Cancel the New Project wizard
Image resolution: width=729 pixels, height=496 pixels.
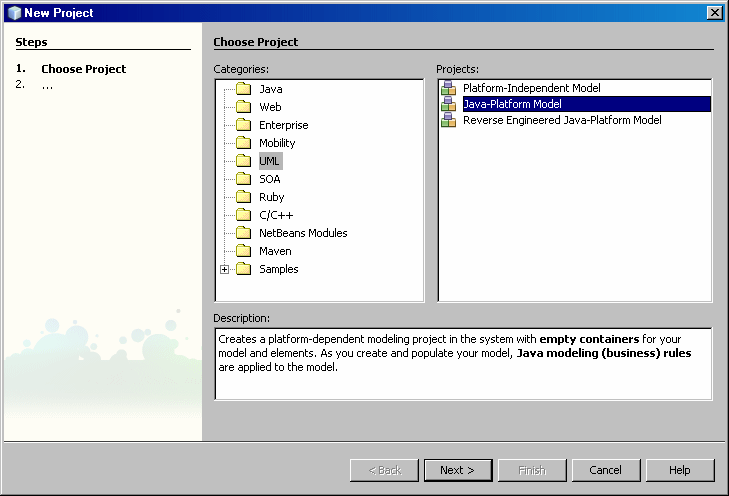[x=606, y=470]
